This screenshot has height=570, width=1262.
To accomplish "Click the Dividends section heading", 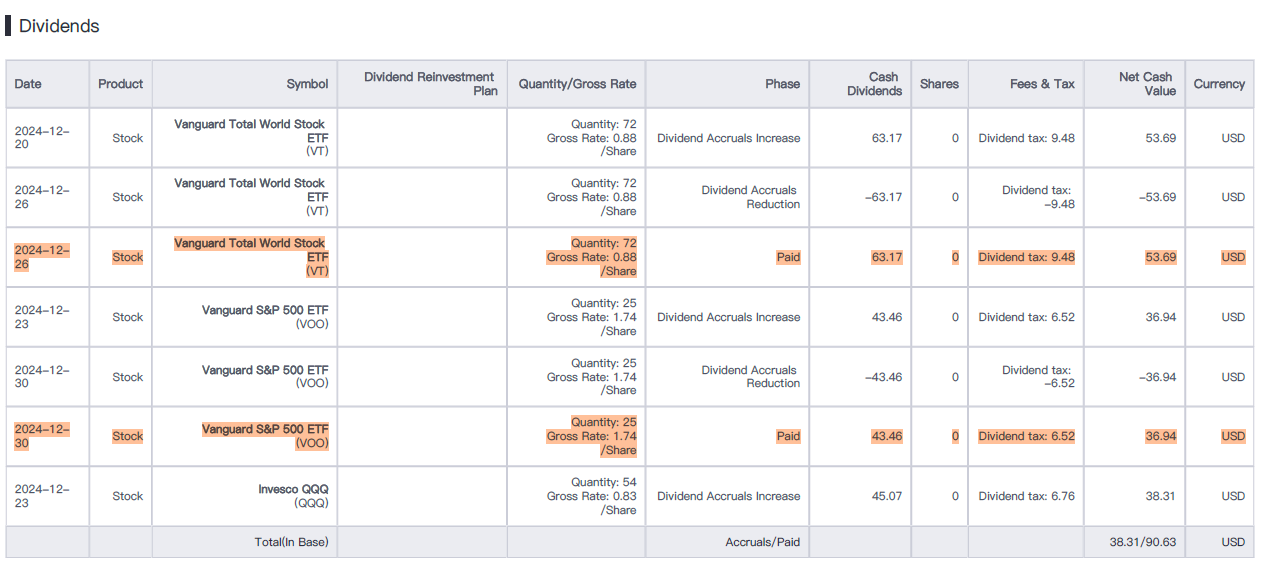I will pos(59,26).
